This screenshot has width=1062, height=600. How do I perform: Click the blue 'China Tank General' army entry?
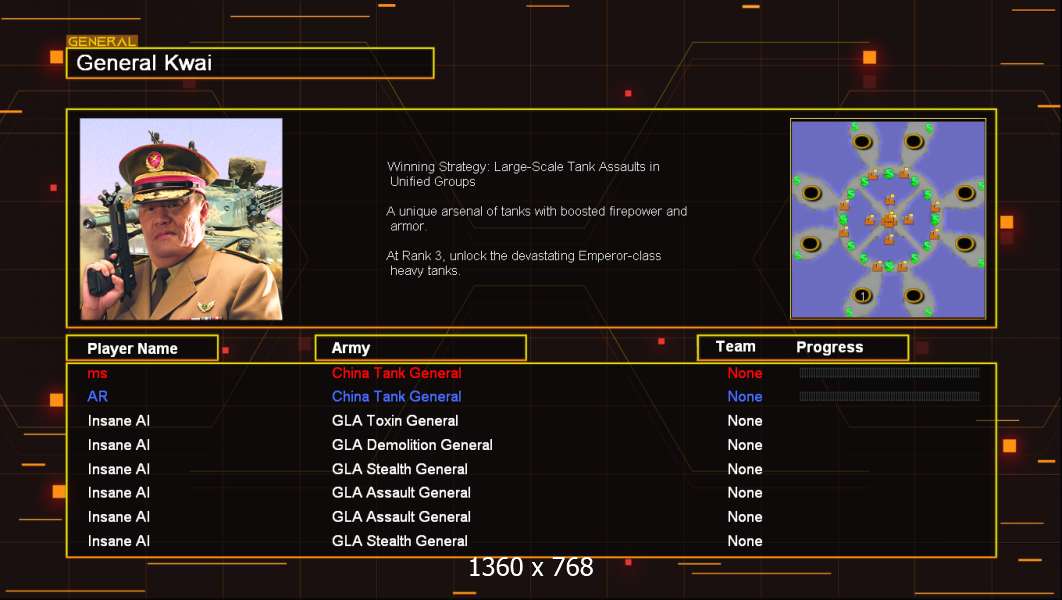(x=396, y=397)
